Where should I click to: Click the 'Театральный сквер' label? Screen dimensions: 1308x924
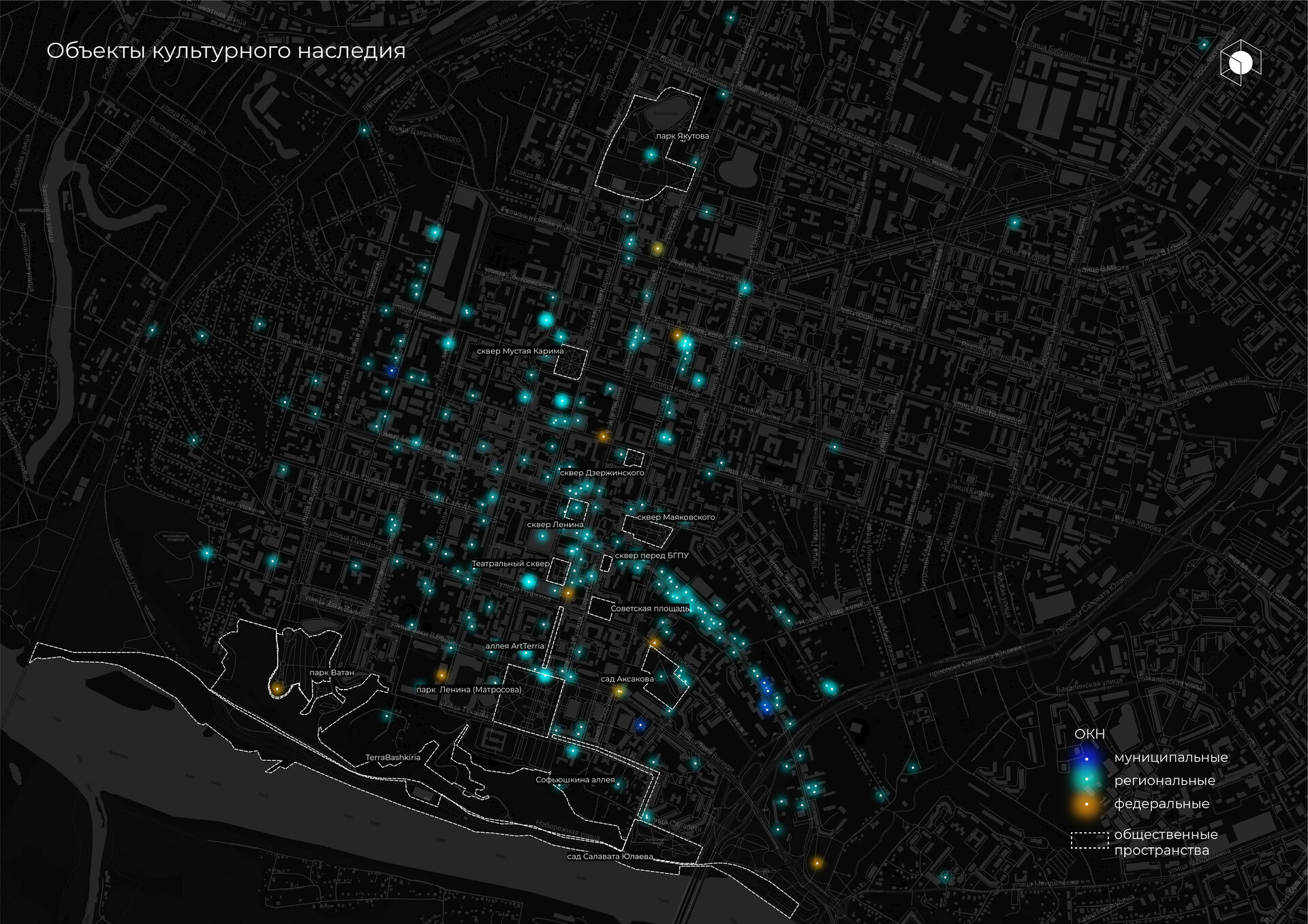pyautogui.click(x=511, y=564)
